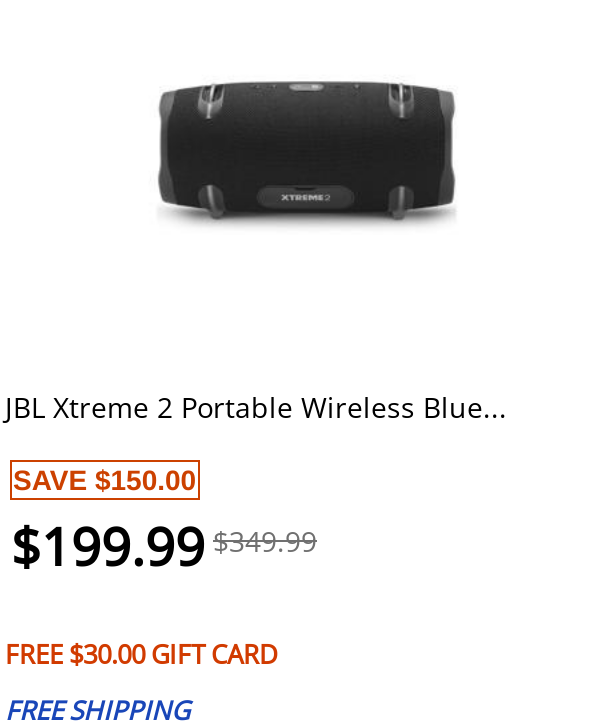Click the word JBL in product title

[24, 409]
